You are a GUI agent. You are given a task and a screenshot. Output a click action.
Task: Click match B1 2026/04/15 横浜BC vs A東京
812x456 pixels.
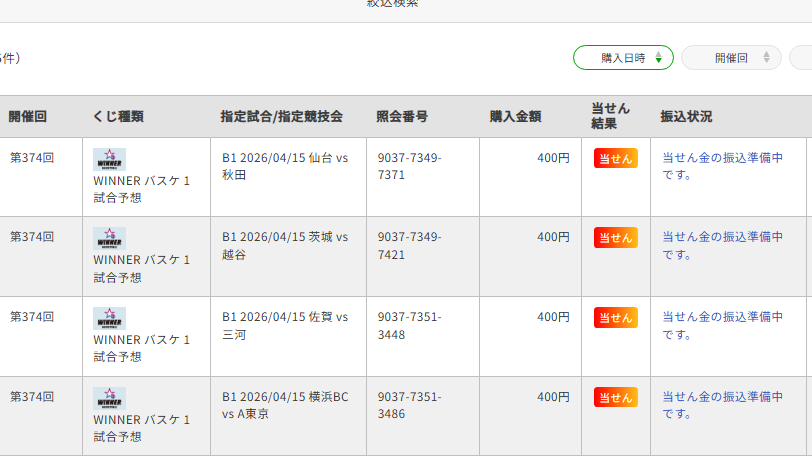click(x=285, y=405)
